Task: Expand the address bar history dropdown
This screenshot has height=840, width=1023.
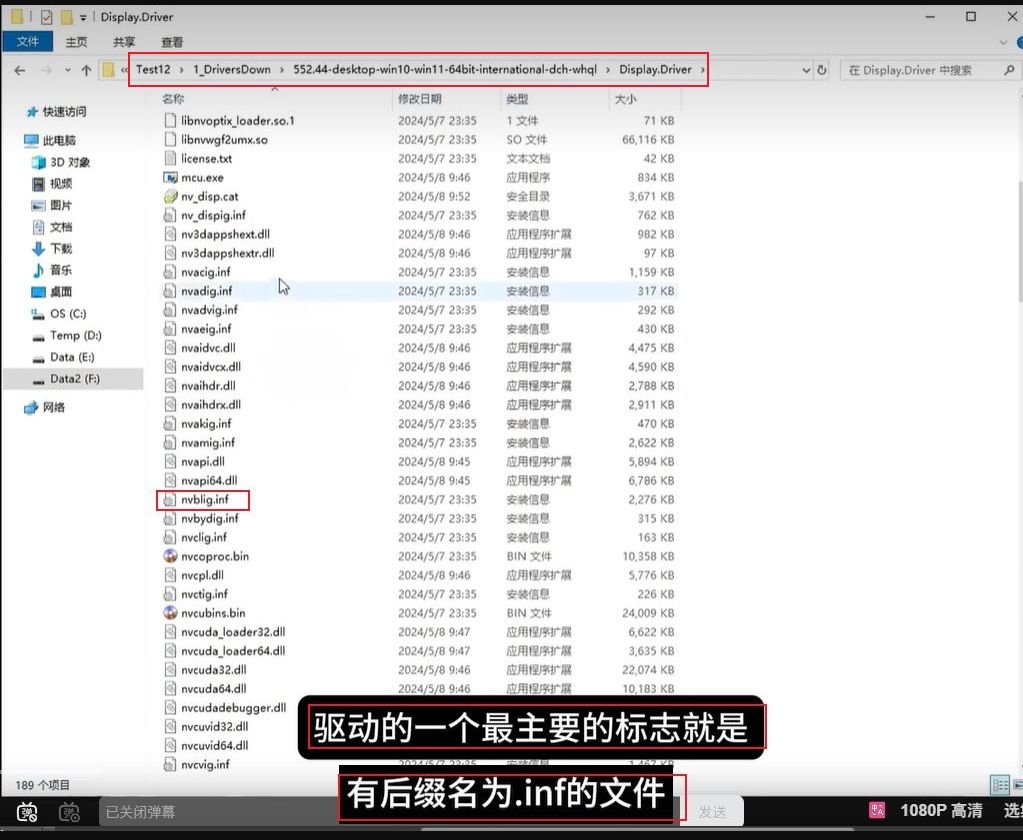Action: point(806,70)
